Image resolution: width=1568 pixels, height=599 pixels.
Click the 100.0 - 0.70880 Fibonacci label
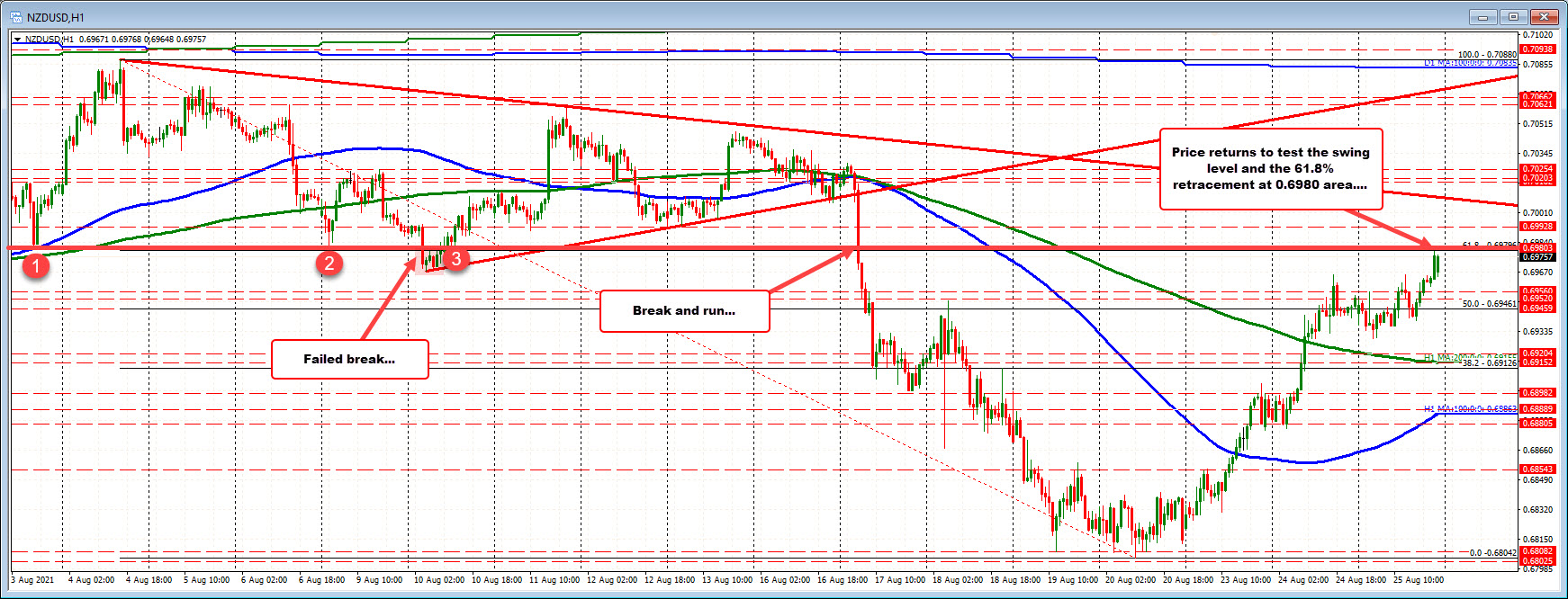[1486, 55]
